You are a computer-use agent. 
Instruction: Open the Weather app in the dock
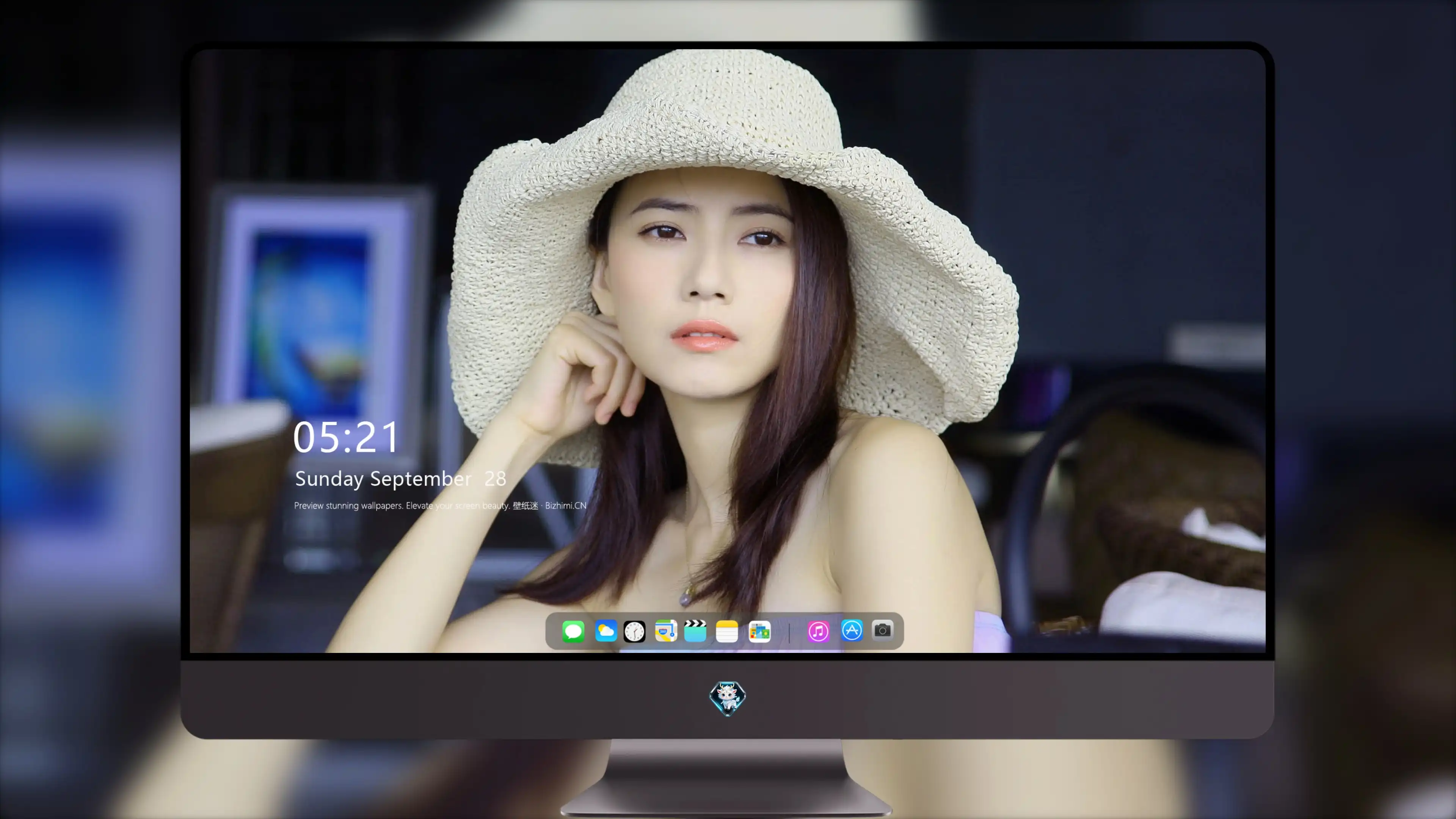606,631
